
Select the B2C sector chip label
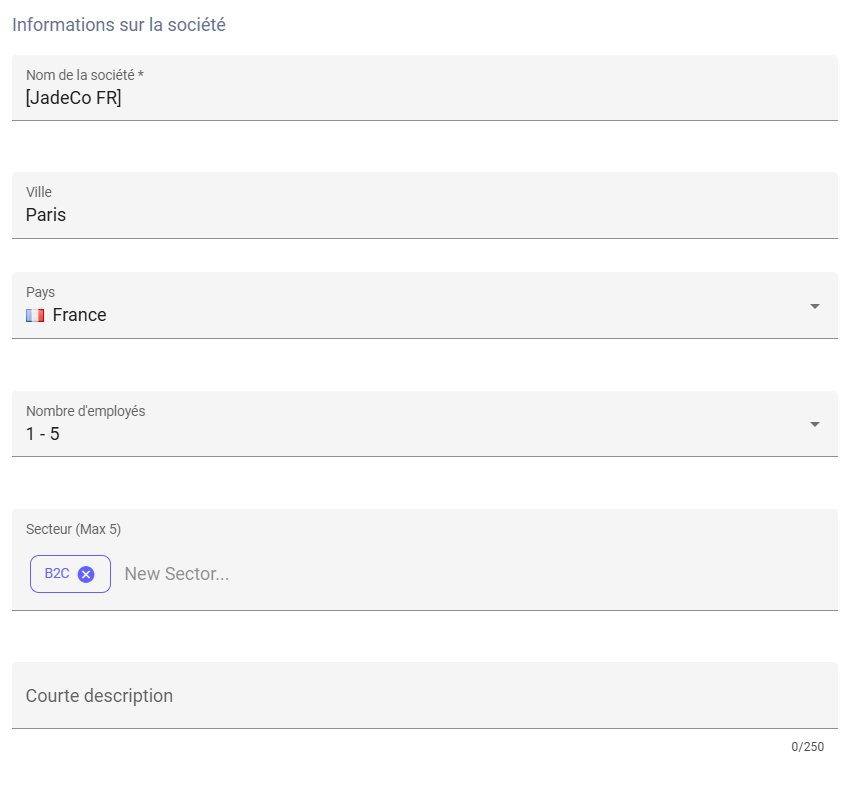[57, 574]
